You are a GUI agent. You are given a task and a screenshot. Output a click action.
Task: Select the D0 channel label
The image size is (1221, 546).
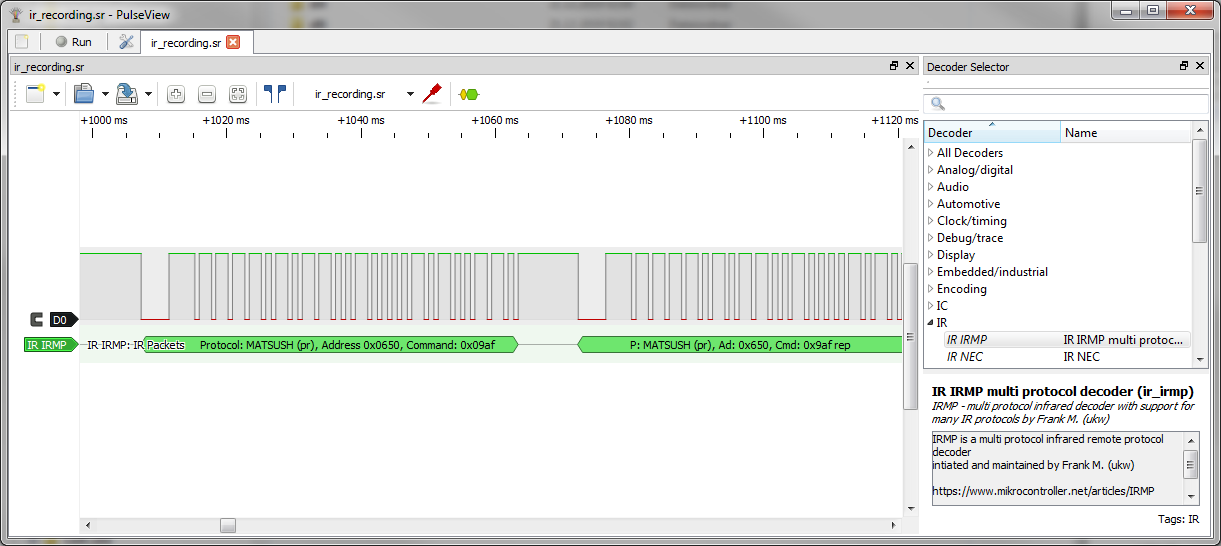[x=63, y=320]
